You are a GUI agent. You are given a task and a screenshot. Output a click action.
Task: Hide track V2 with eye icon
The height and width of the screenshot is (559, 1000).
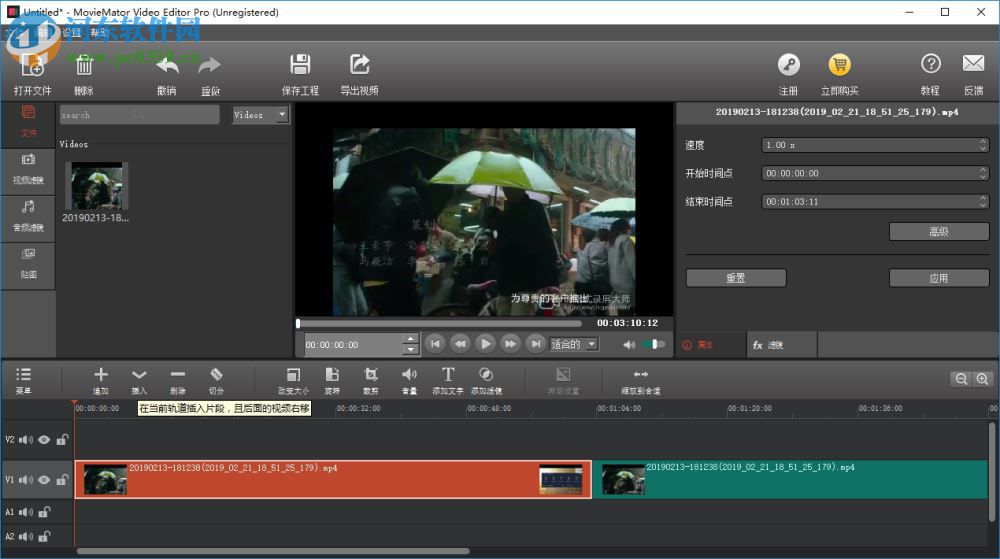pos(43,440)
